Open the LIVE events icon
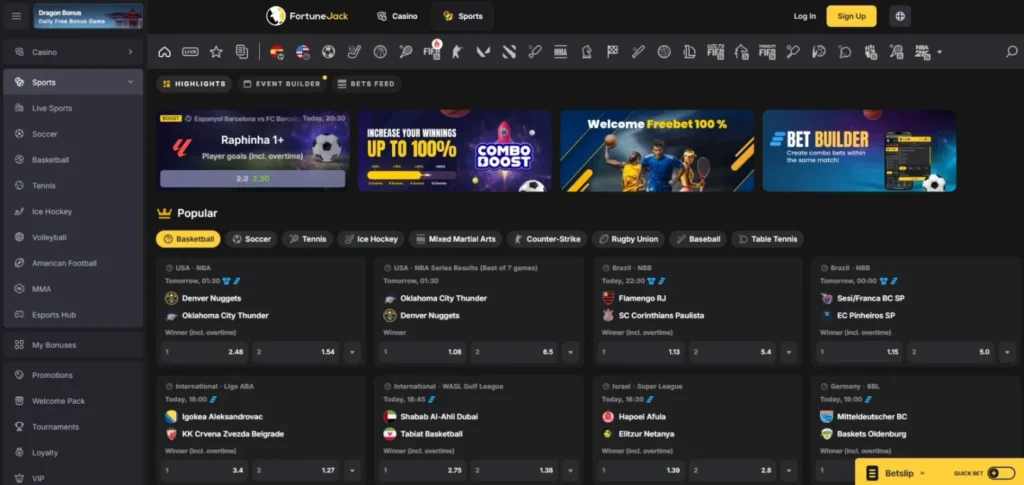Image resolution: width=1024 pixels, height=485 pixels. (x=190, y=52)
